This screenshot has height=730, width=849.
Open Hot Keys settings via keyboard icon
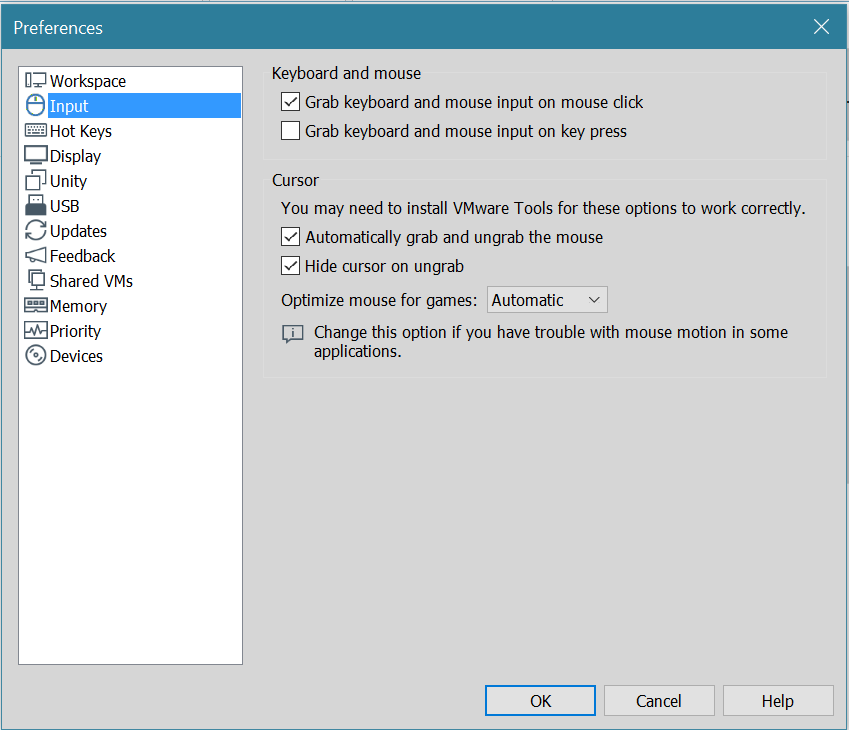pos(36,131)
